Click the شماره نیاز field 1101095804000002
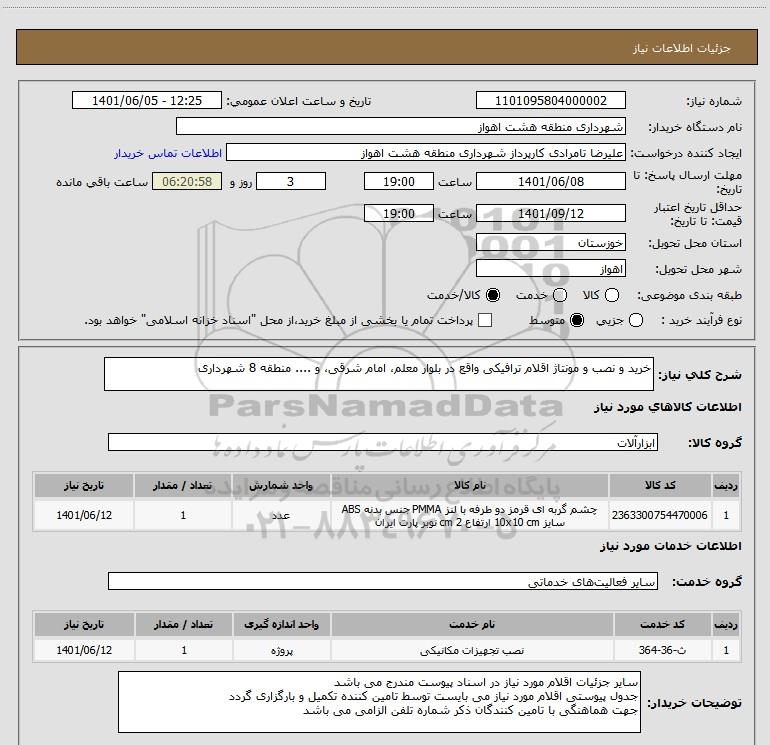Screen dimensions: 770x745 coord(550,101)
